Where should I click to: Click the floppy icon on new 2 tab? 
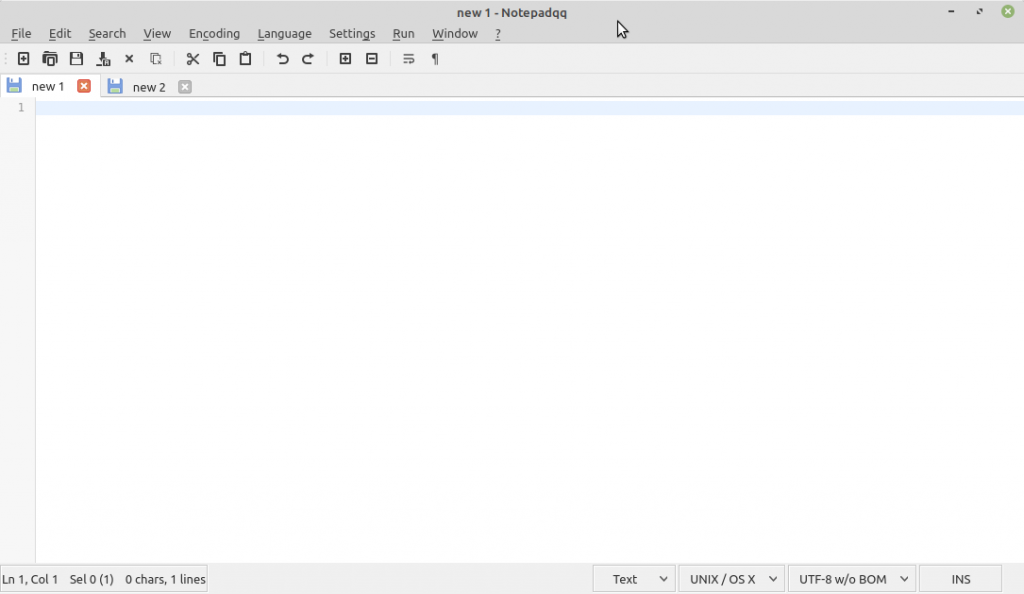115,86
